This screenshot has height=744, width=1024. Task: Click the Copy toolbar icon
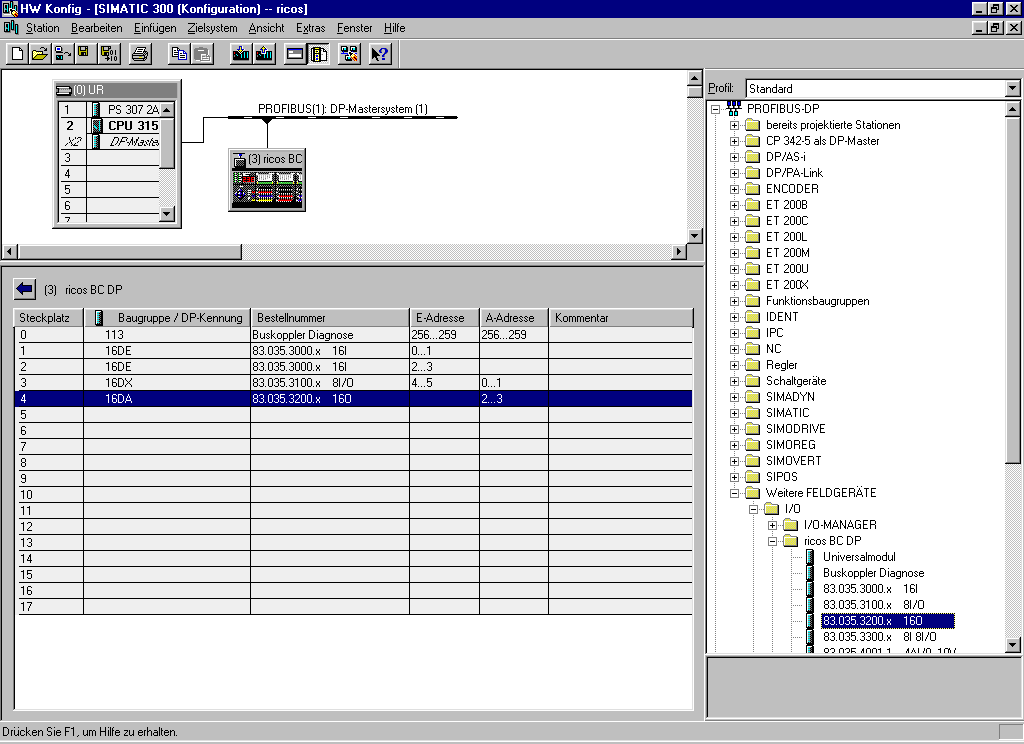point(178,54)
